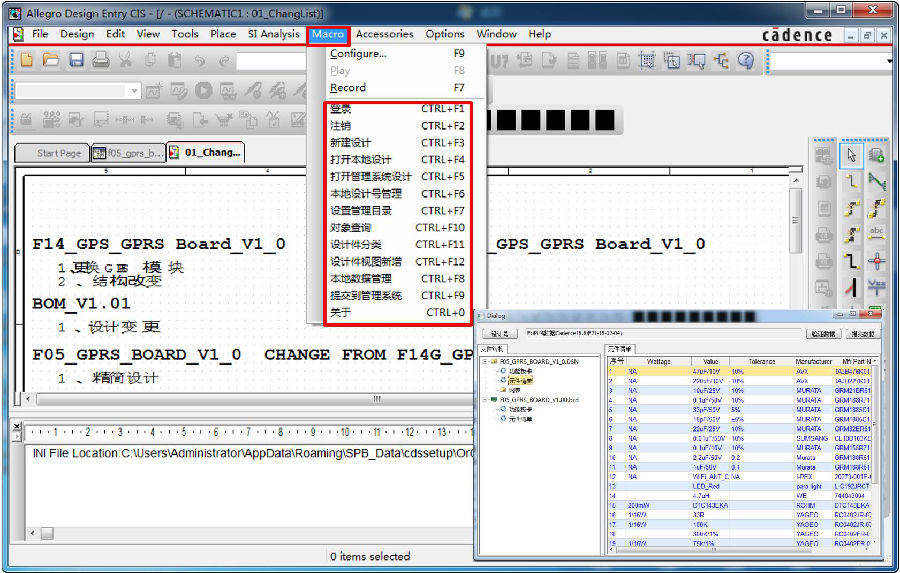
Task: Click the Wattage column header in Dialog
Action: click(658, 361)
